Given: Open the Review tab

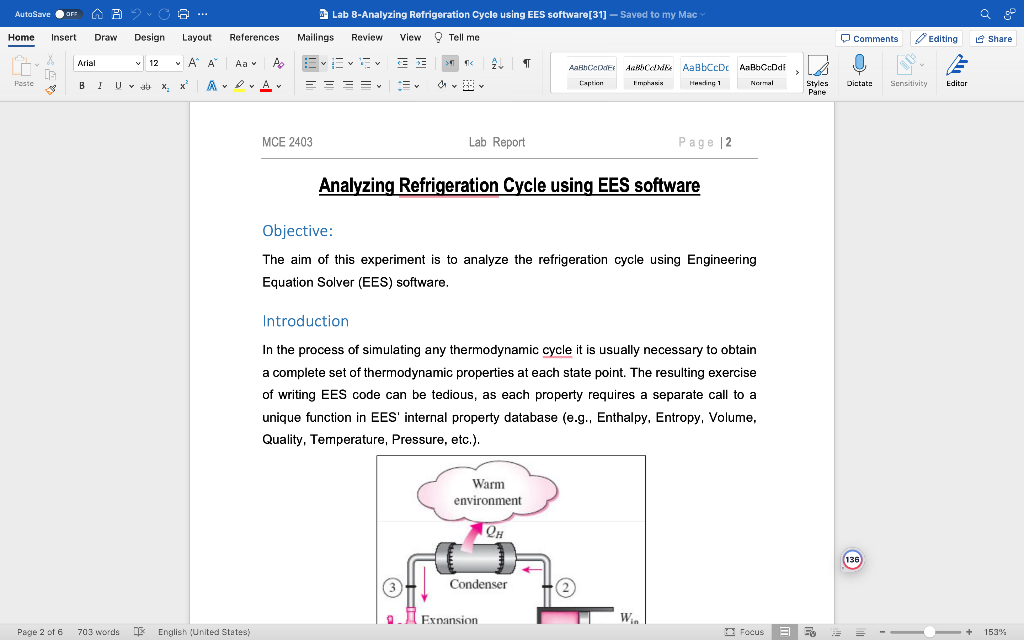Looking at the screenshot, I should [367, 37].
